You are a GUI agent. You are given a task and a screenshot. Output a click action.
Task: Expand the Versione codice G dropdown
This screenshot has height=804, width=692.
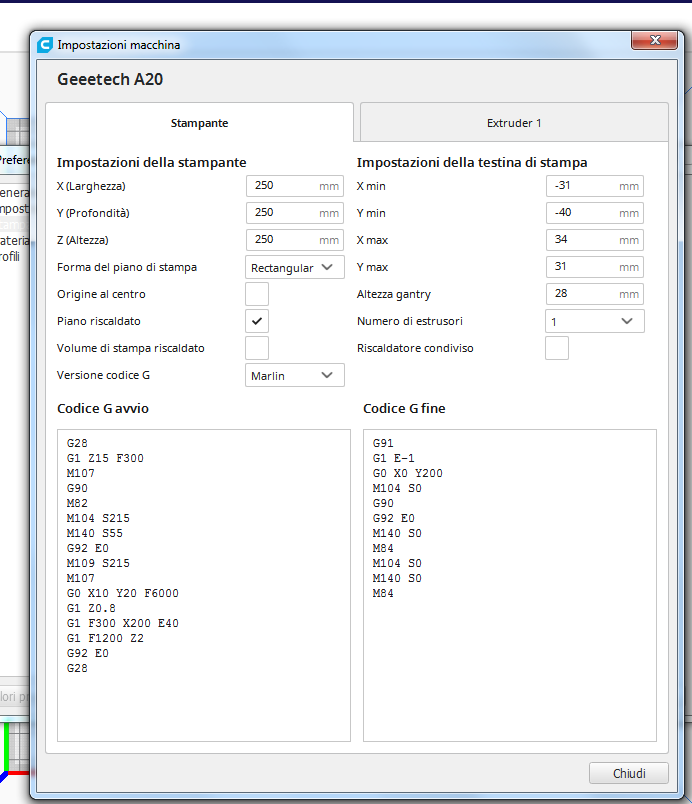coord(295,375)
